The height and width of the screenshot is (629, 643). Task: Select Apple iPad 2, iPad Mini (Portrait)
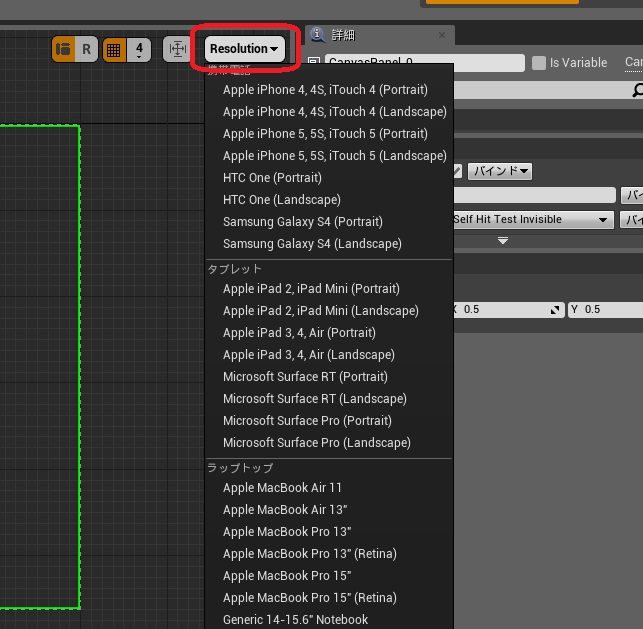329,289
